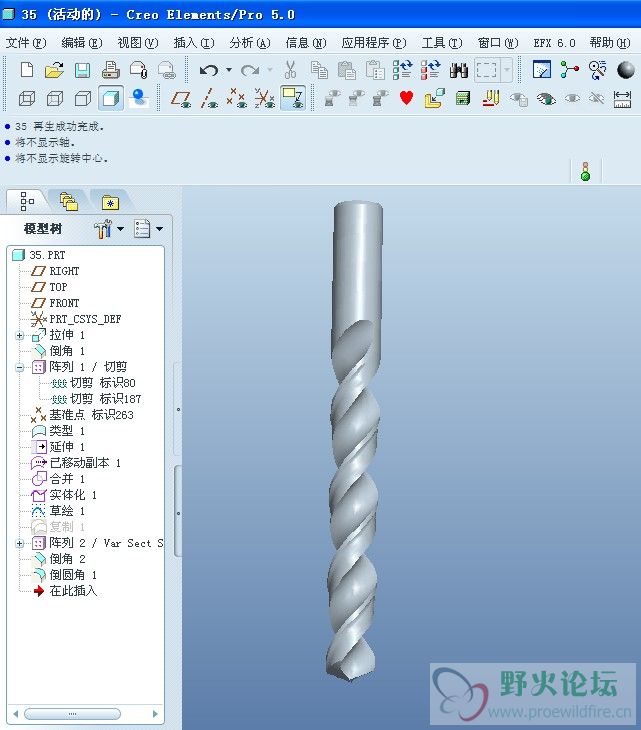Open the EFX 6.0 menu
641x730 pixels.
coord(554,43)
